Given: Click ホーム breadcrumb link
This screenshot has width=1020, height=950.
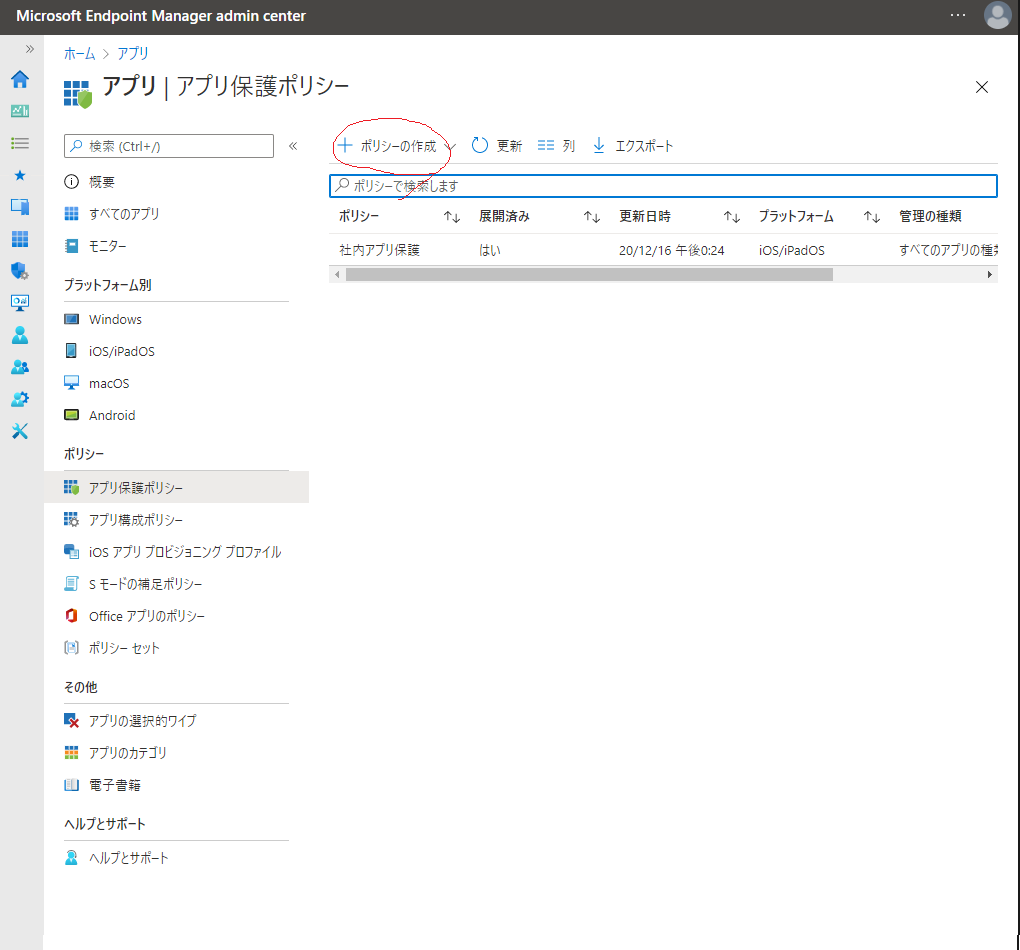Looking at the screenshot, I should [79, 53].
